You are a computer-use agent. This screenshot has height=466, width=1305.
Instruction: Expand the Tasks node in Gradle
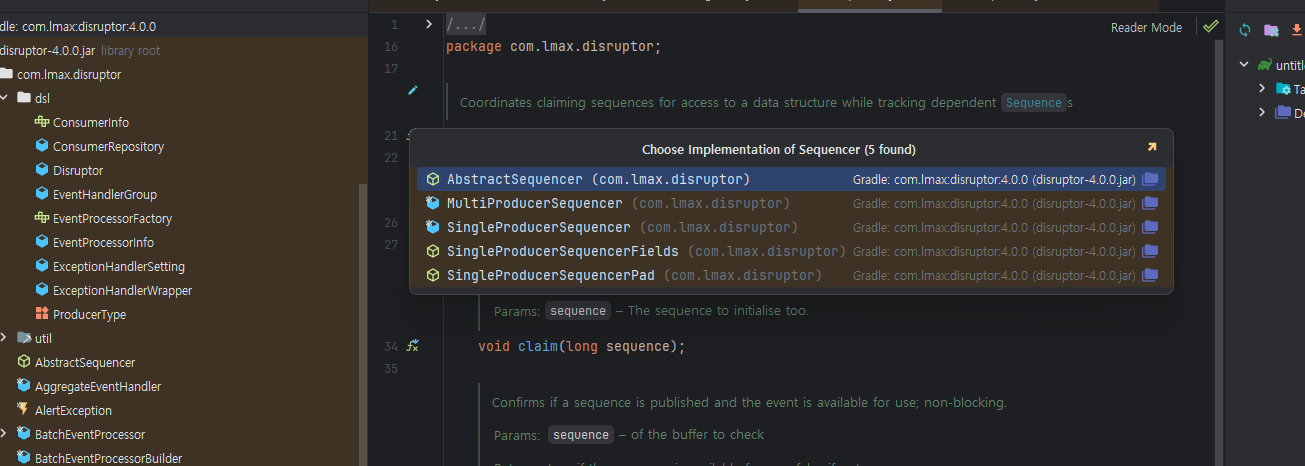pyautogui.click(x=1263, y=89)
